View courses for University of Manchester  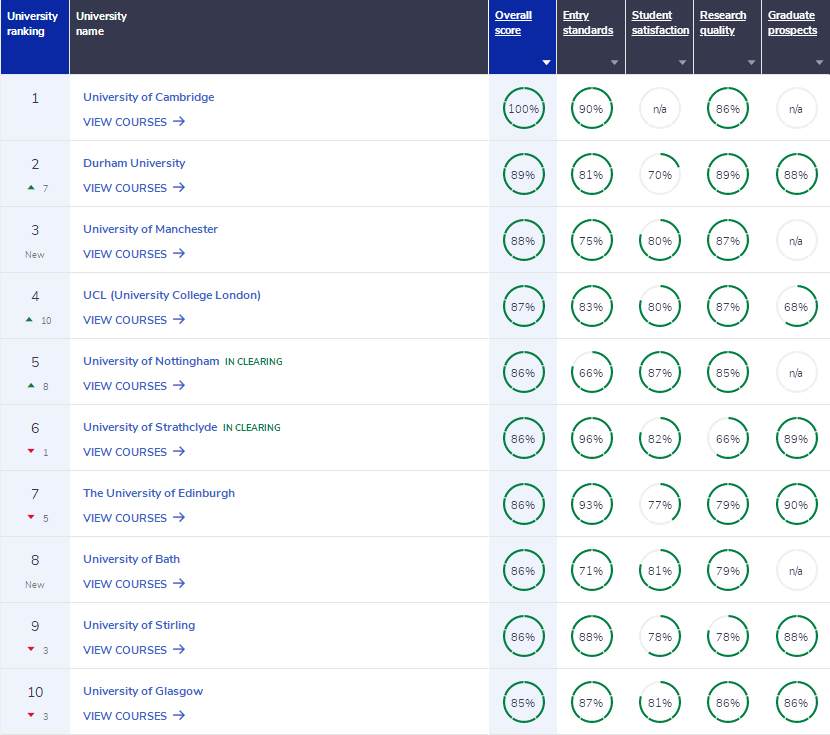(x=134, y=254)
